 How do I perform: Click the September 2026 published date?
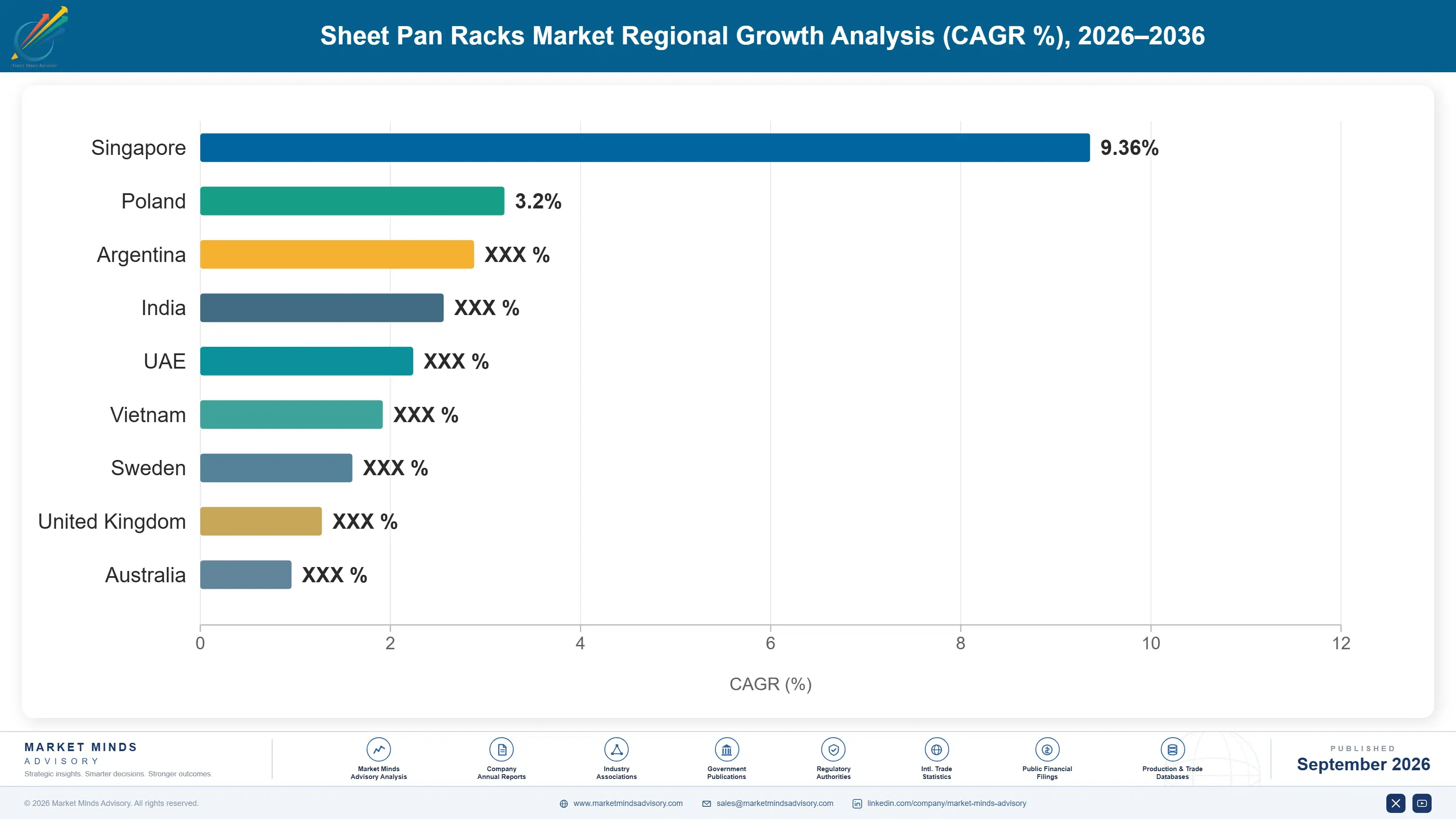click(1363, 764)
